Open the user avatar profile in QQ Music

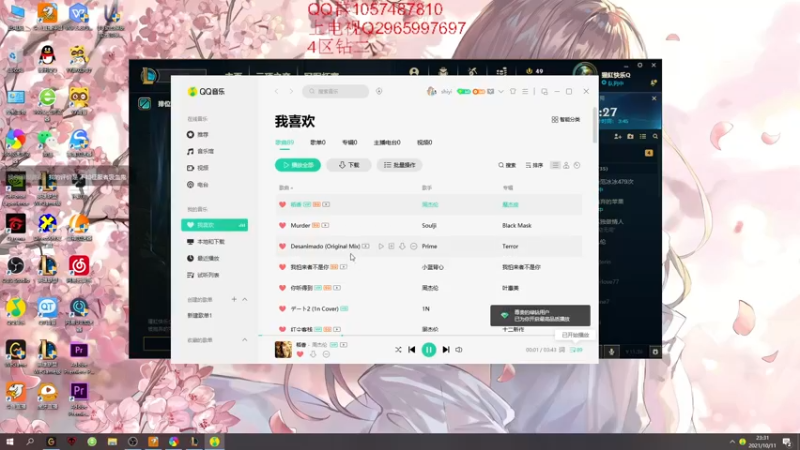pyautogui.click(x=432, y=91)
